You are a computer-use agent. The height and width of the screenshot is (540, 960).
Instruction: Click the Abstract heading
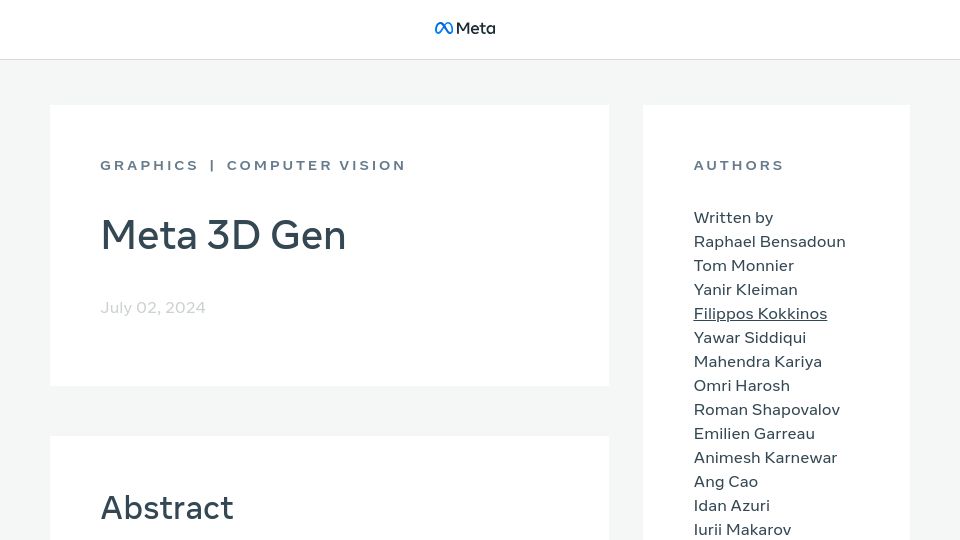pyautogui.click(x=167, y=508)
